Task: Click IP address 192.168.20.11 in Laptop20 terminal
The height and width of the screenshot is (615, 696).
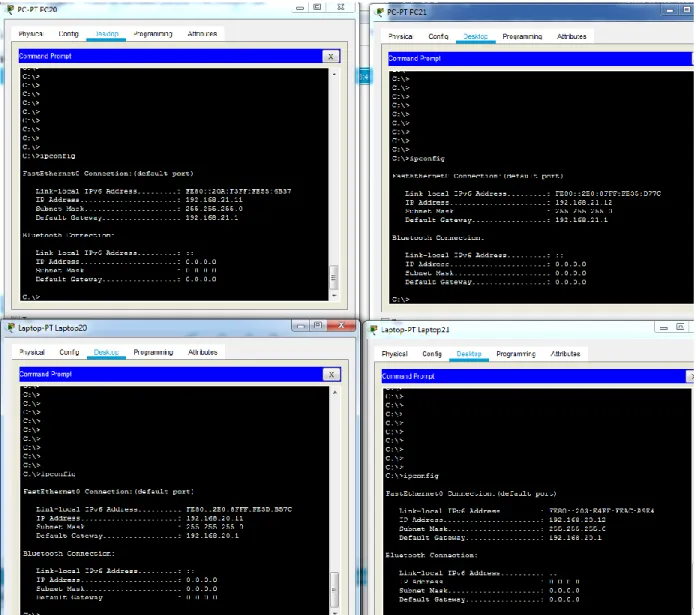Action: tap(215, 518)
